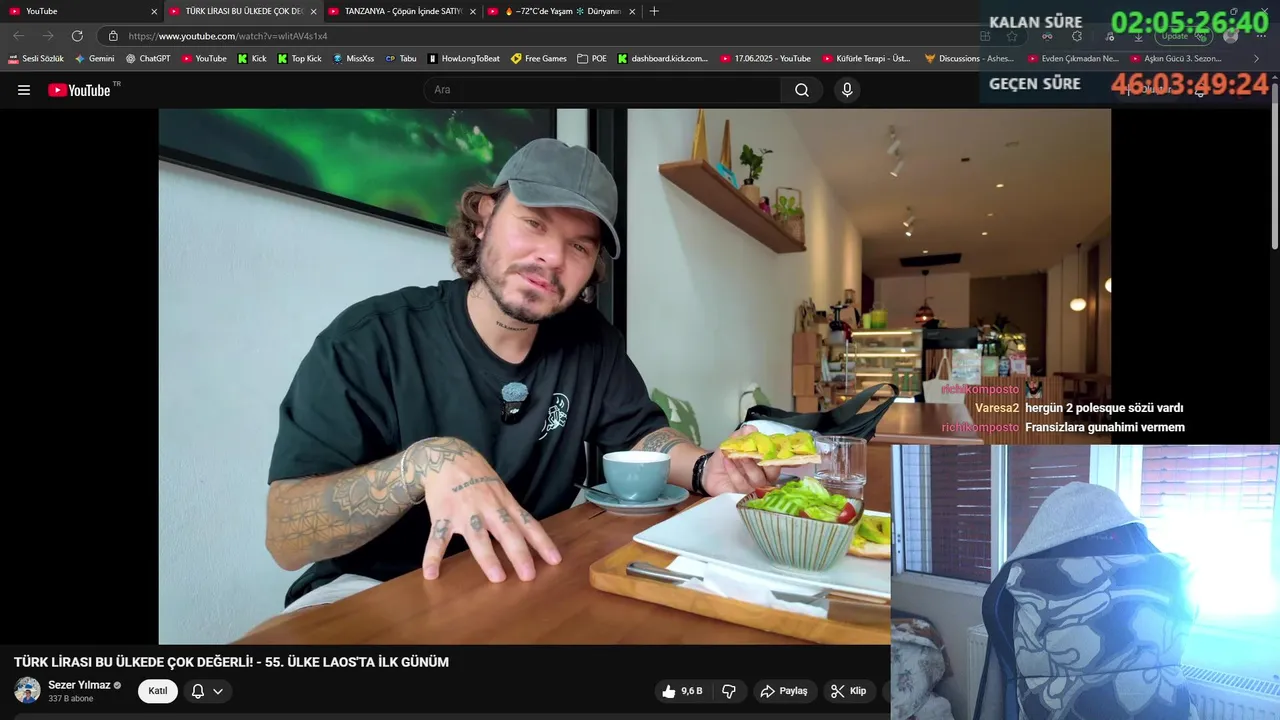Open the dashboard.kick.com bookmark
The height and width of the screenshot is (720, 1280).
(x=662, y=59)
